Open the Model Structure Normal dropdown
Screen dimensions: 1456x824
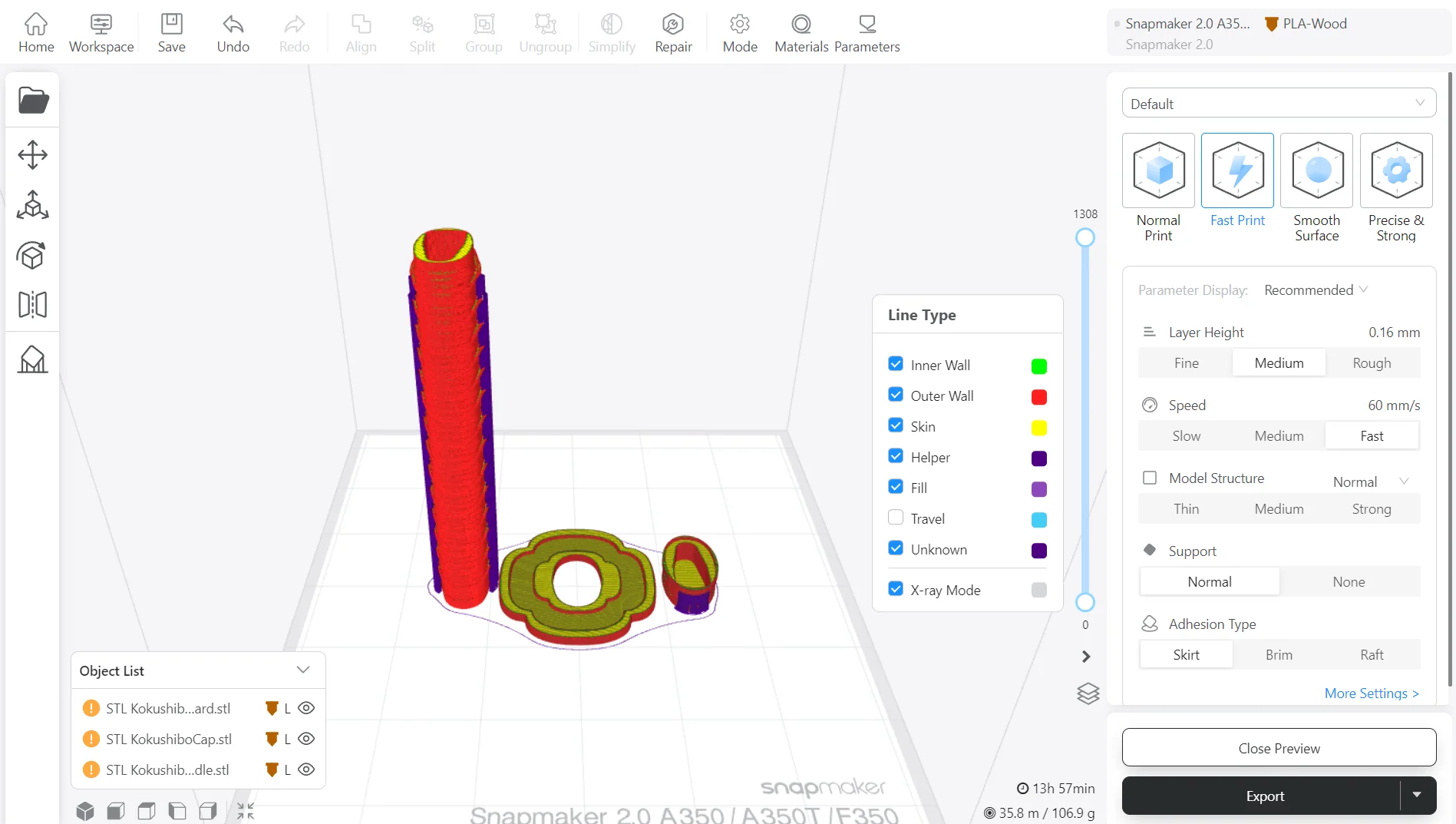pos(1371,481)
